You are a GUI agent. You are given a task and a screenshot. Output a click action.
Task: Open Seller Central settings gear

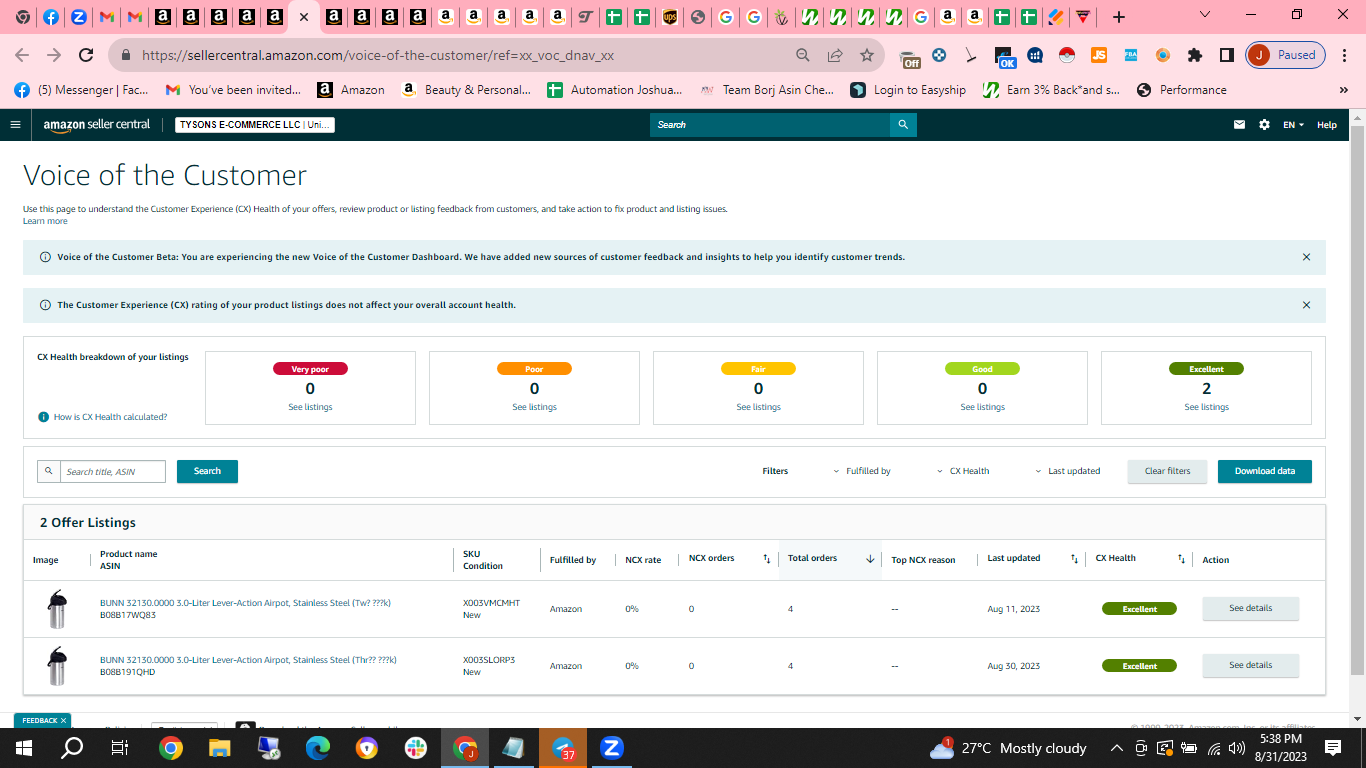click(x=1264, y=125)
